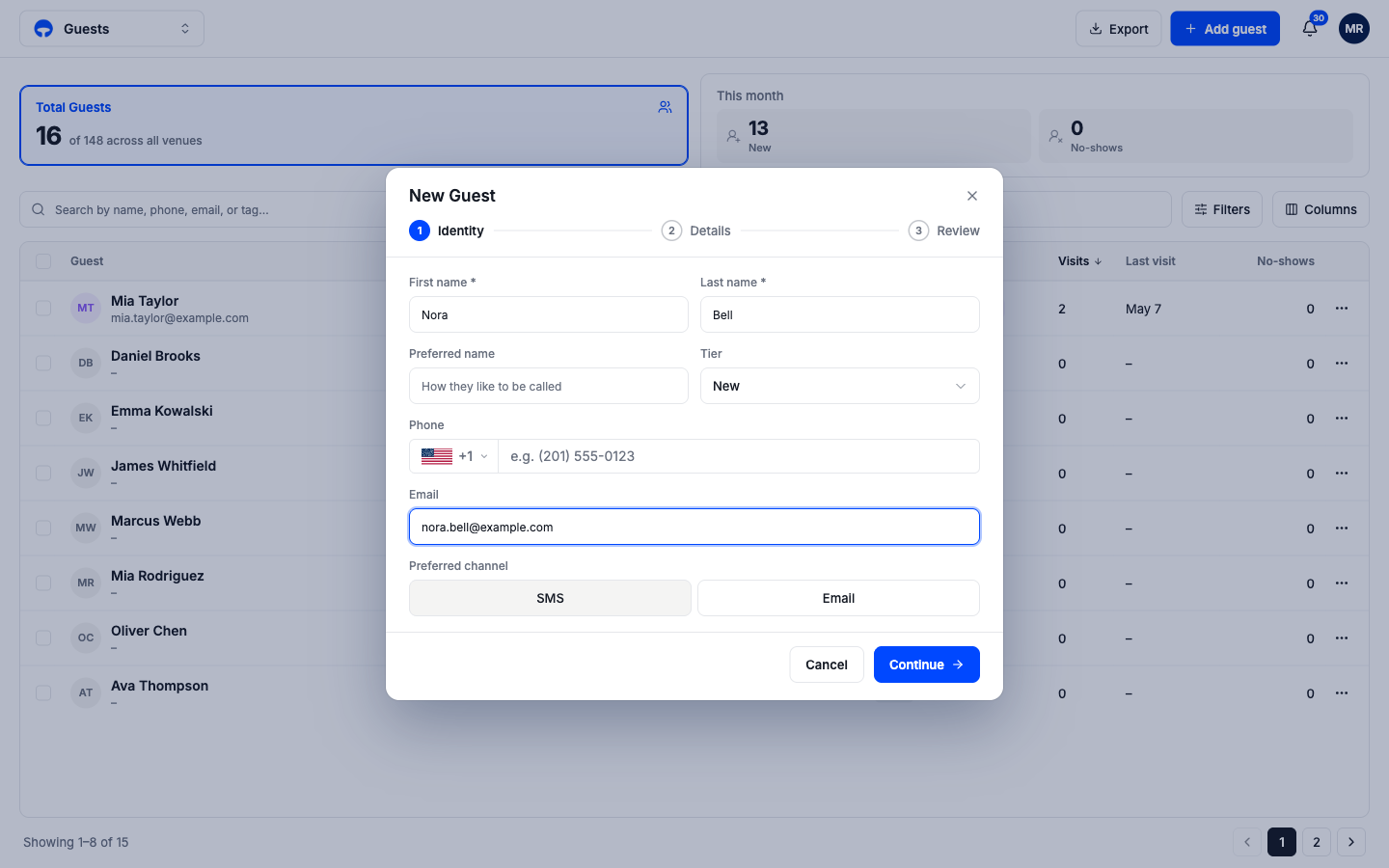Check the Marcus Webb row checkbox

coord(43,529)
